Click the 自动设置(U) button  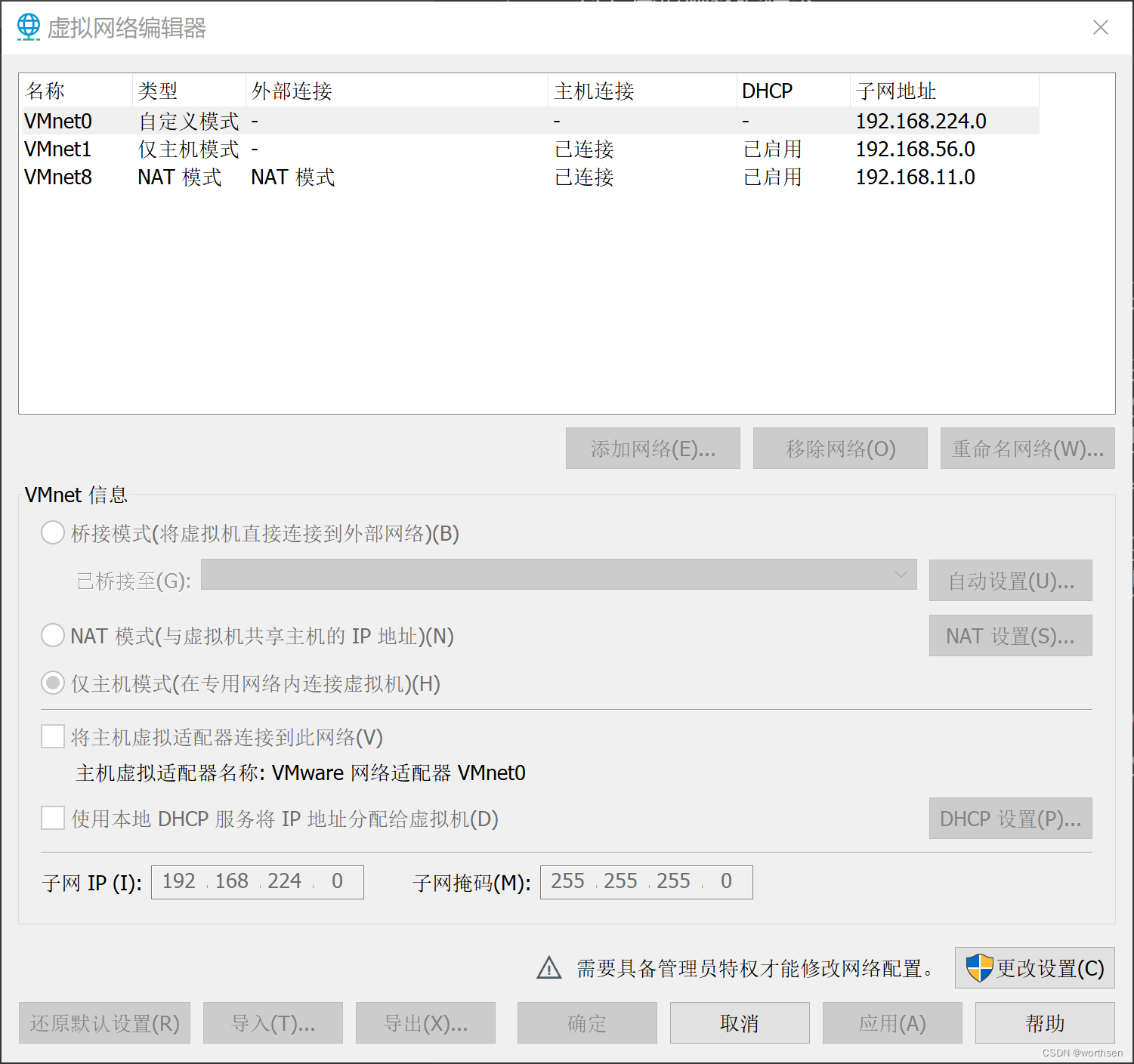(1011, 581)
